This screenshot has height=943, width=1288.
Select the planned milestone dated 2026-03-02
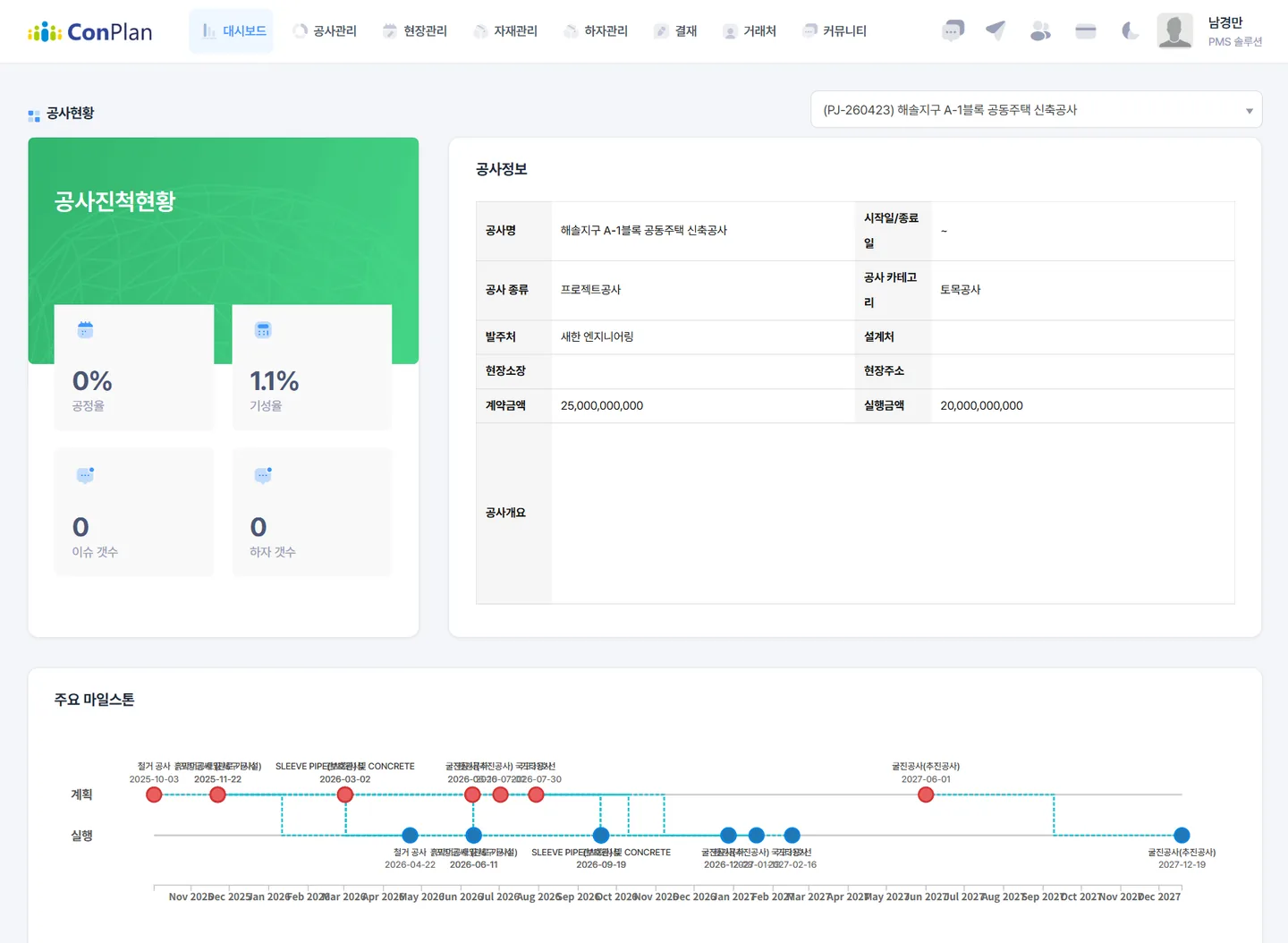[x=345, y=794]
